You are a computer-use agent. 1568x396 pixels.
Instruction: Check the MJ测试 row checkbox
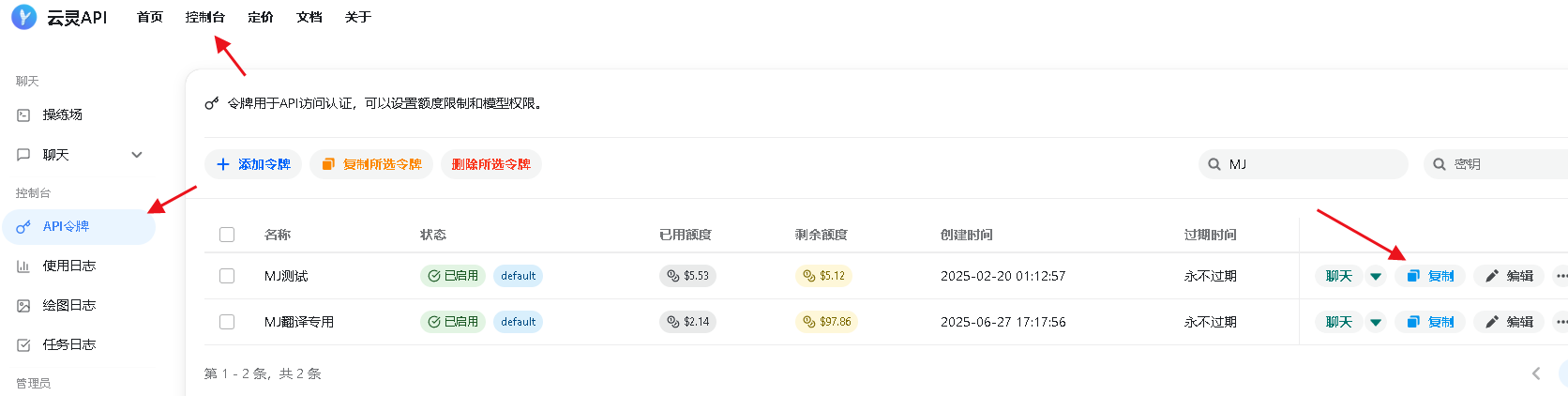point(227,276)
